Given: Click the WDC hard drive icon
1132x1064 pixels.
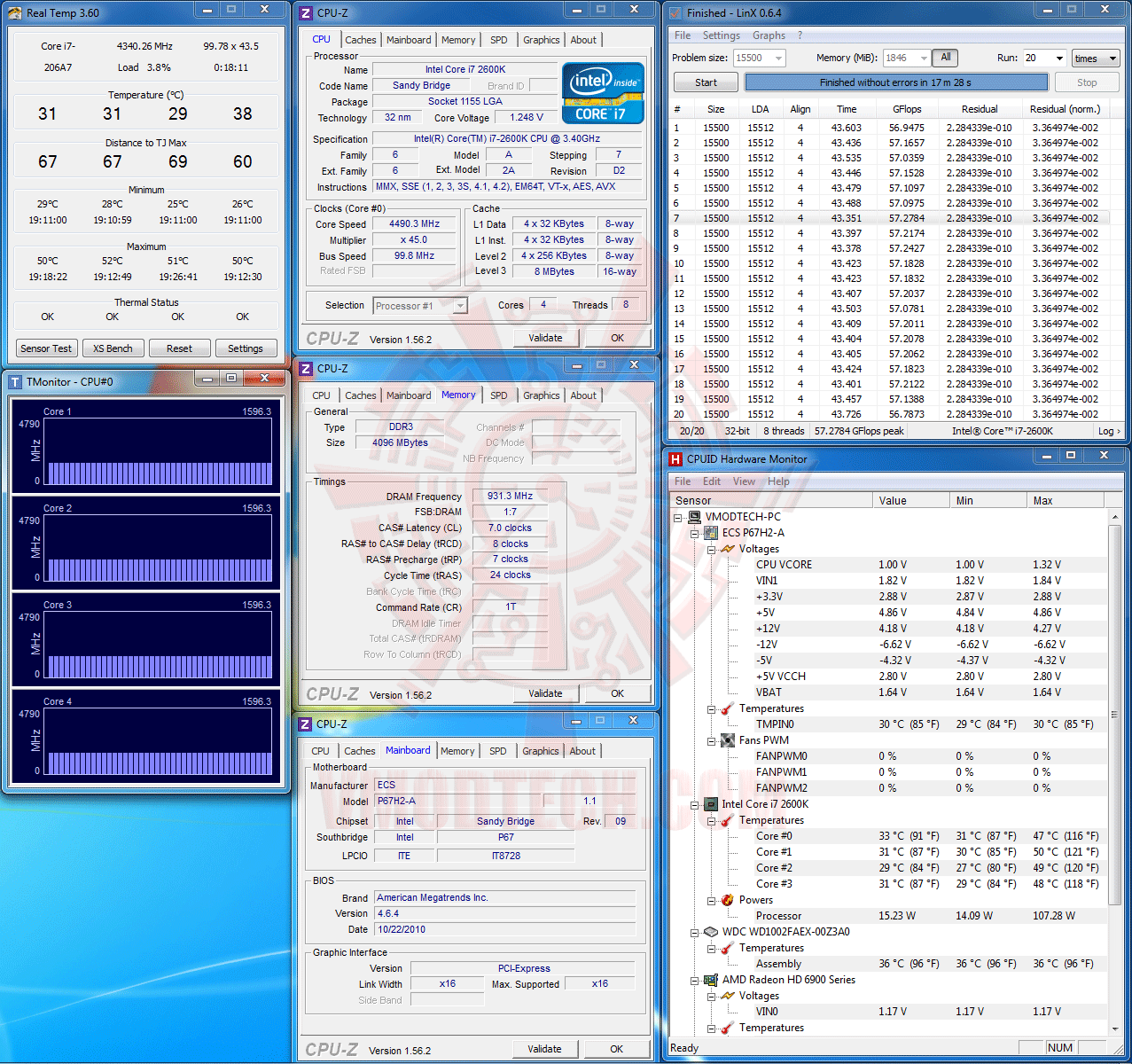Looking at the screenshot, I should [x=711, y=932].
